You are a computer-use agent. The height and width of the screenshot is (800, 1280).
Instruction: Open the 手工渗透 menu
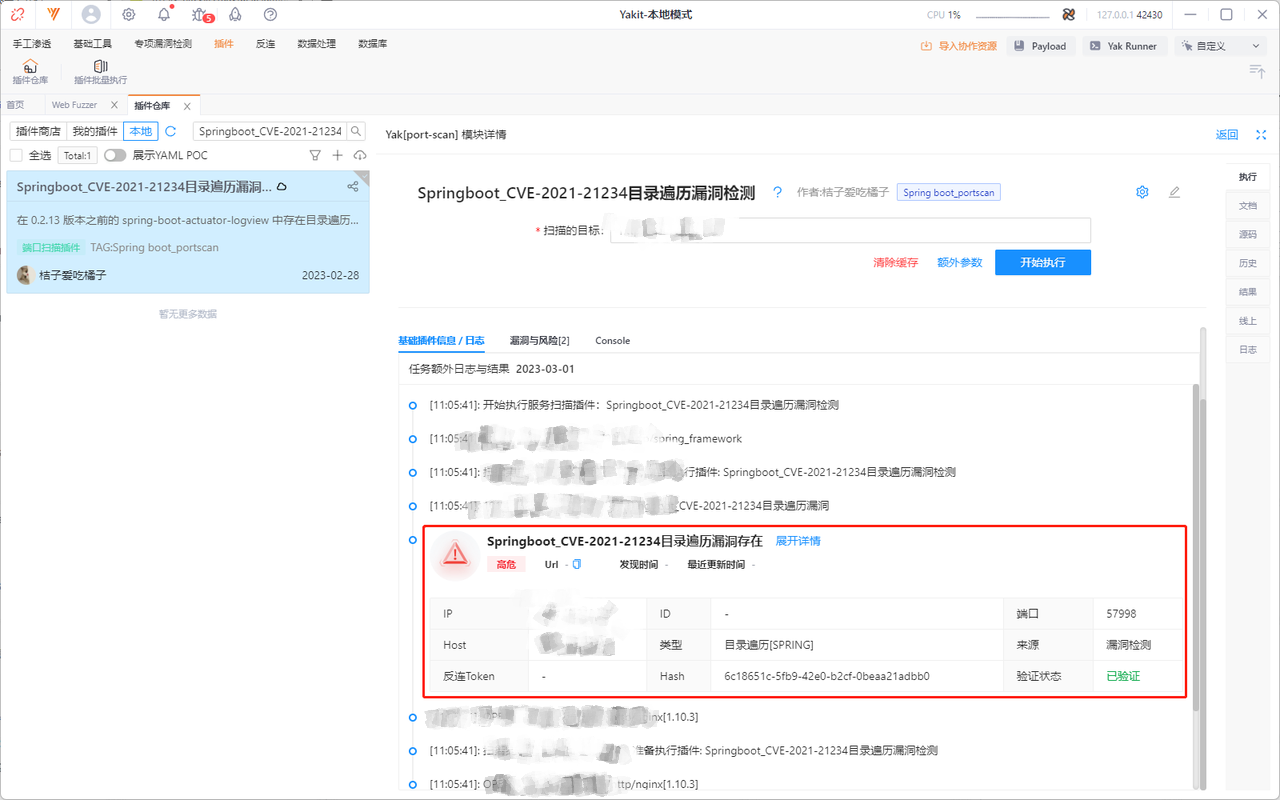click(x=32, y=44)
